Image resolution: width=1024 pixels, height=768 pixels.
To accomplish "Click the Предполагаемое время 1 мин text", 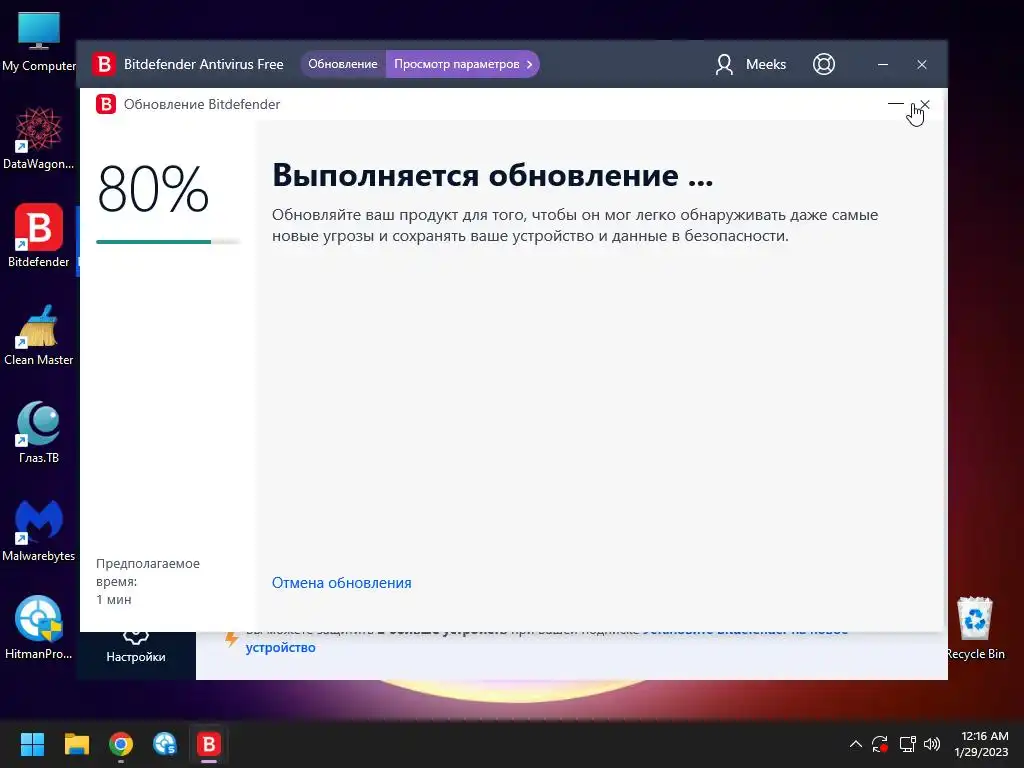I will click(x=148, y=581).
